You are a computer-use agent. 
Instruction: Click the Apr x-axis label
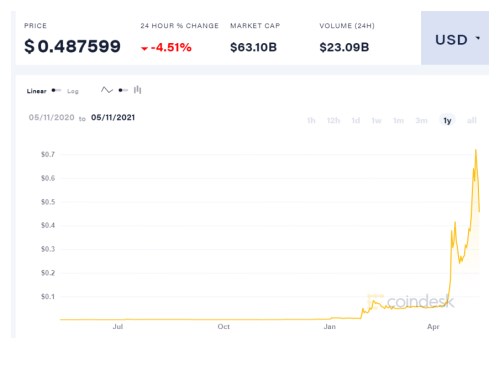tap(433, 327)
